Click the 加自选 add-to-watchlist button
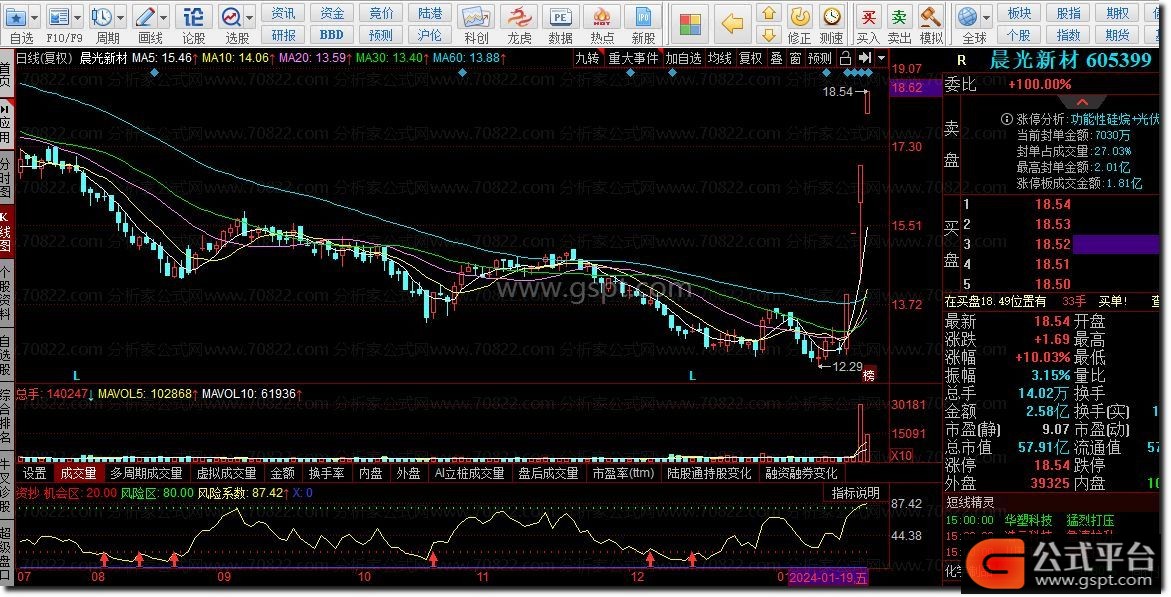 point(683,58)
